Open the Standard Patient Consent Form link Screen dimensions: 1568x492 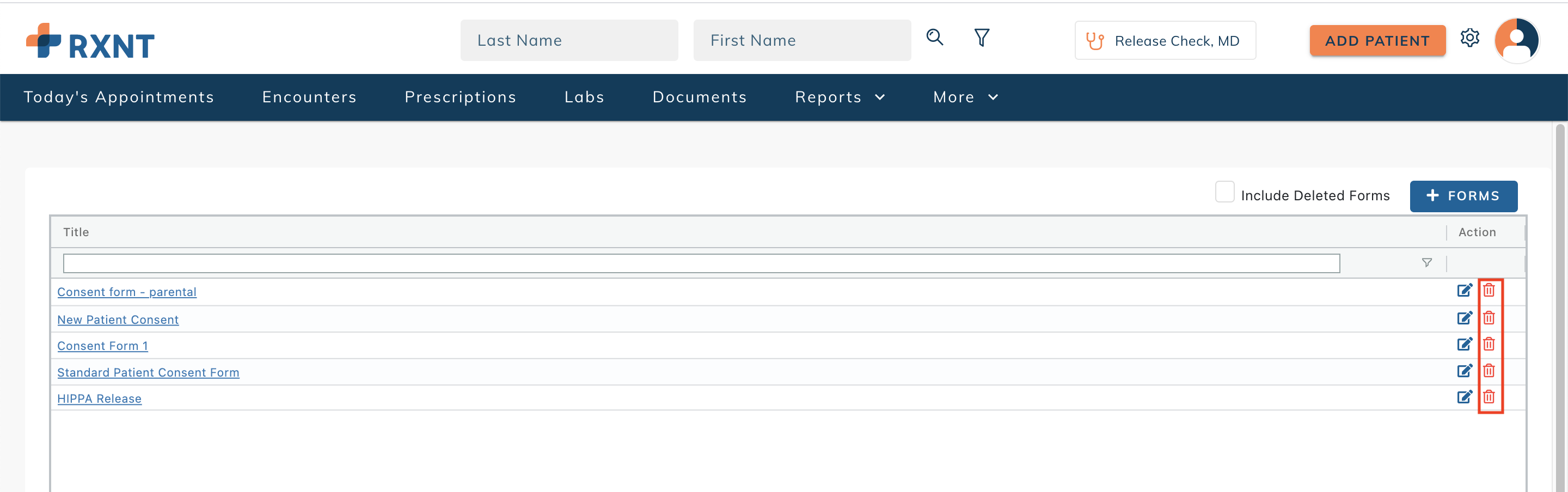point(148,373)
